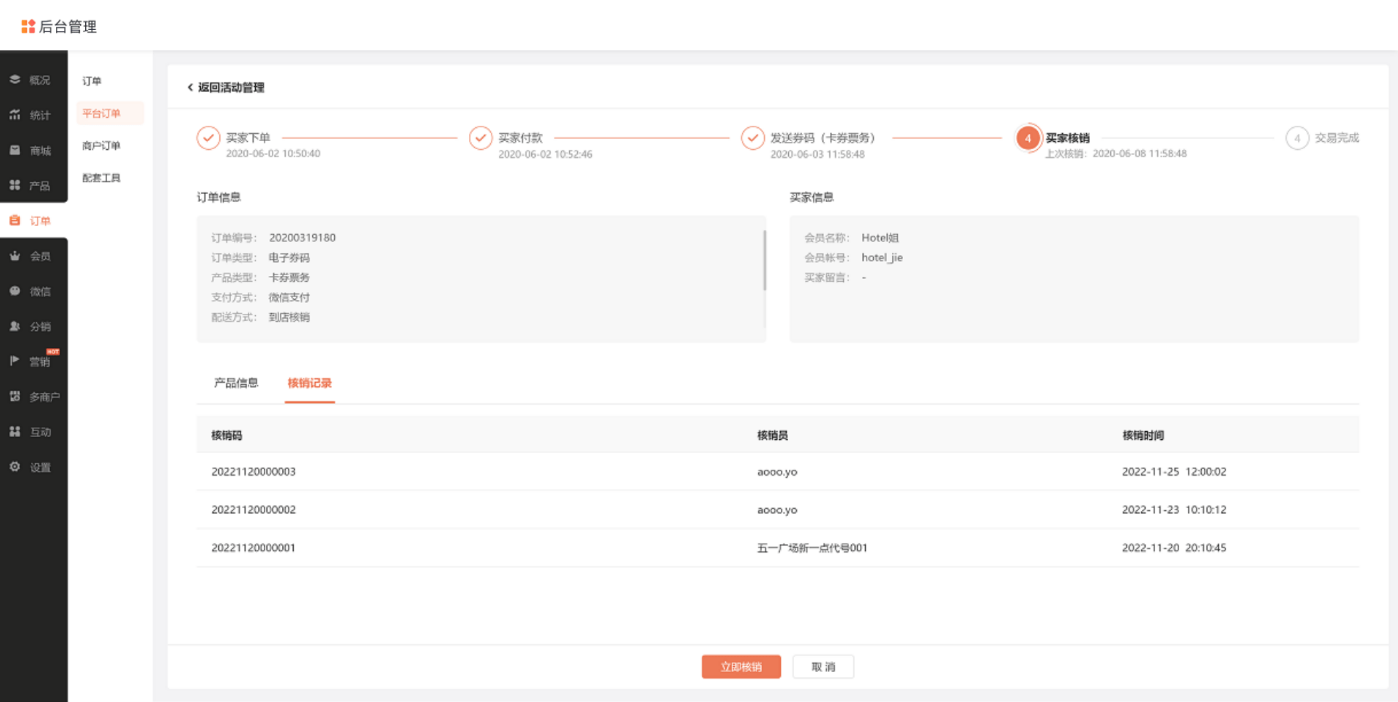1398x702 pixels.
Task: Click timestamp 2020-06-03 11:58:48
Action: tap(817, 154)
